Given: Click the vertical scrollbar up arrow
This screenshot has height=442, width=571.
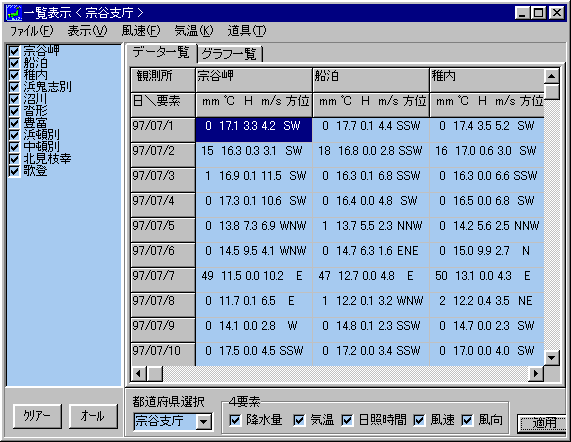Looking at the screenshot, I should pyautogui.click(x=551, y=76).
